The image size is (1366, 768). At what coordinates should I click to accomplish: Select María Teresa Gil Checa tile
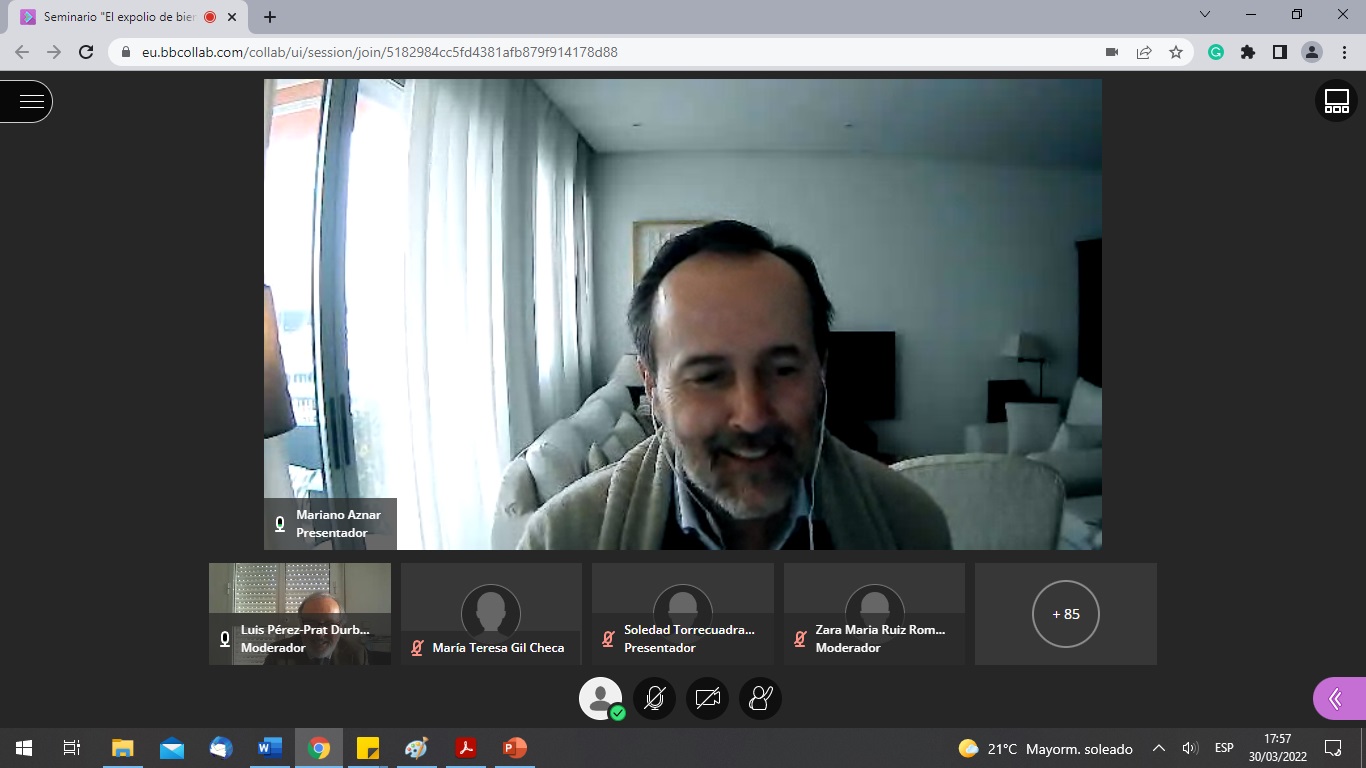point(491,613)
